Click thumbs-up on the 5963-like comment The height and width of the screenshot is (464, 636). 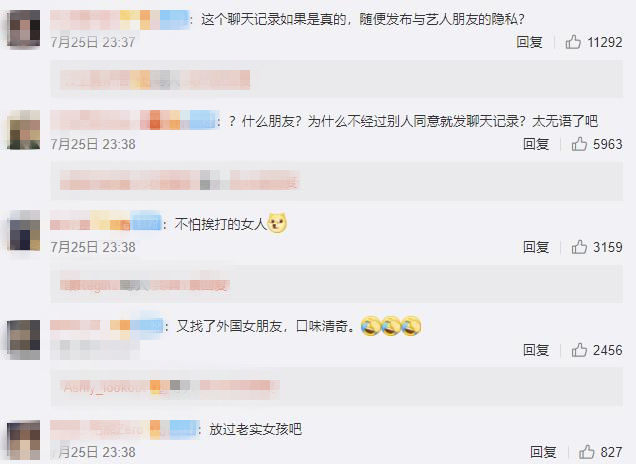pyautogui.click(x=579, y=144)
